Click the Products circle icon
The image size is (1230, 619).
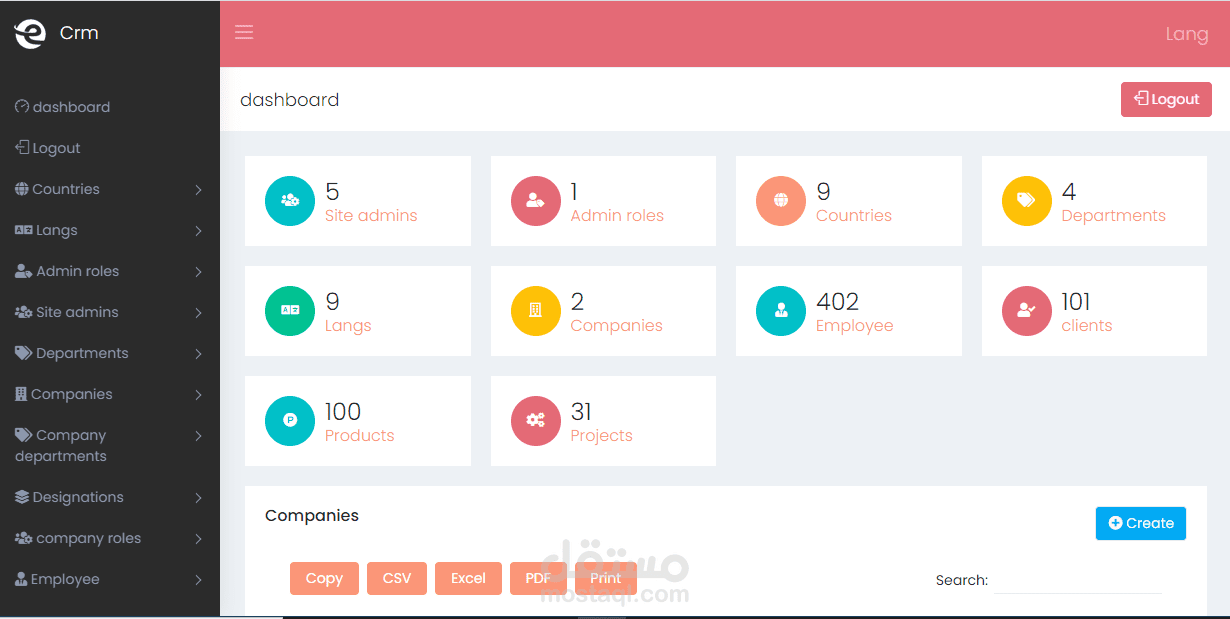pos(289,421)
